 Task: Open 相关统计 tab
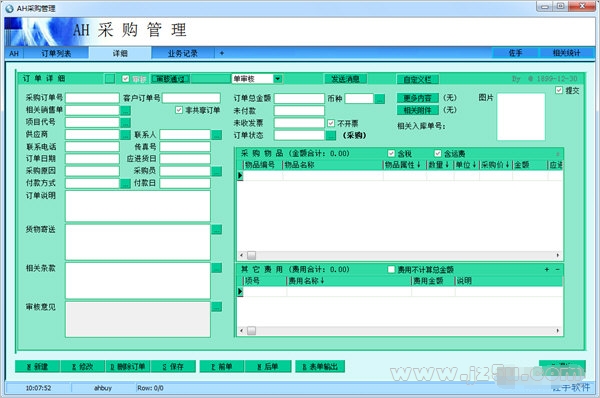click(567, 53)
